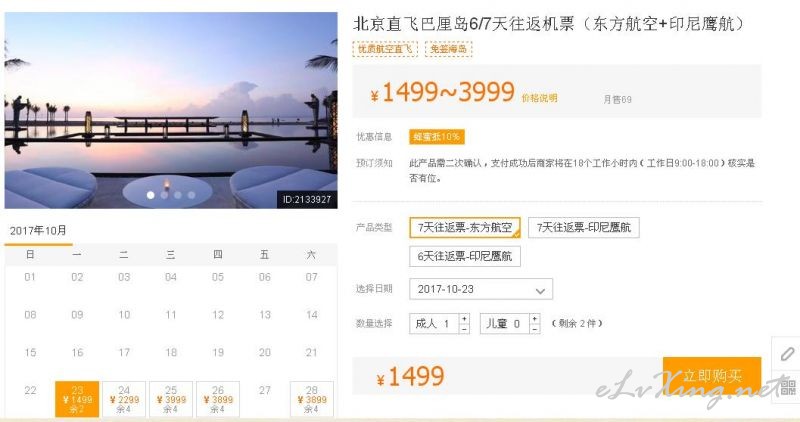Viewport: 800px width, 422px height.
Task: Open the 价格说明 price explanation link
Action: (539, 98)
